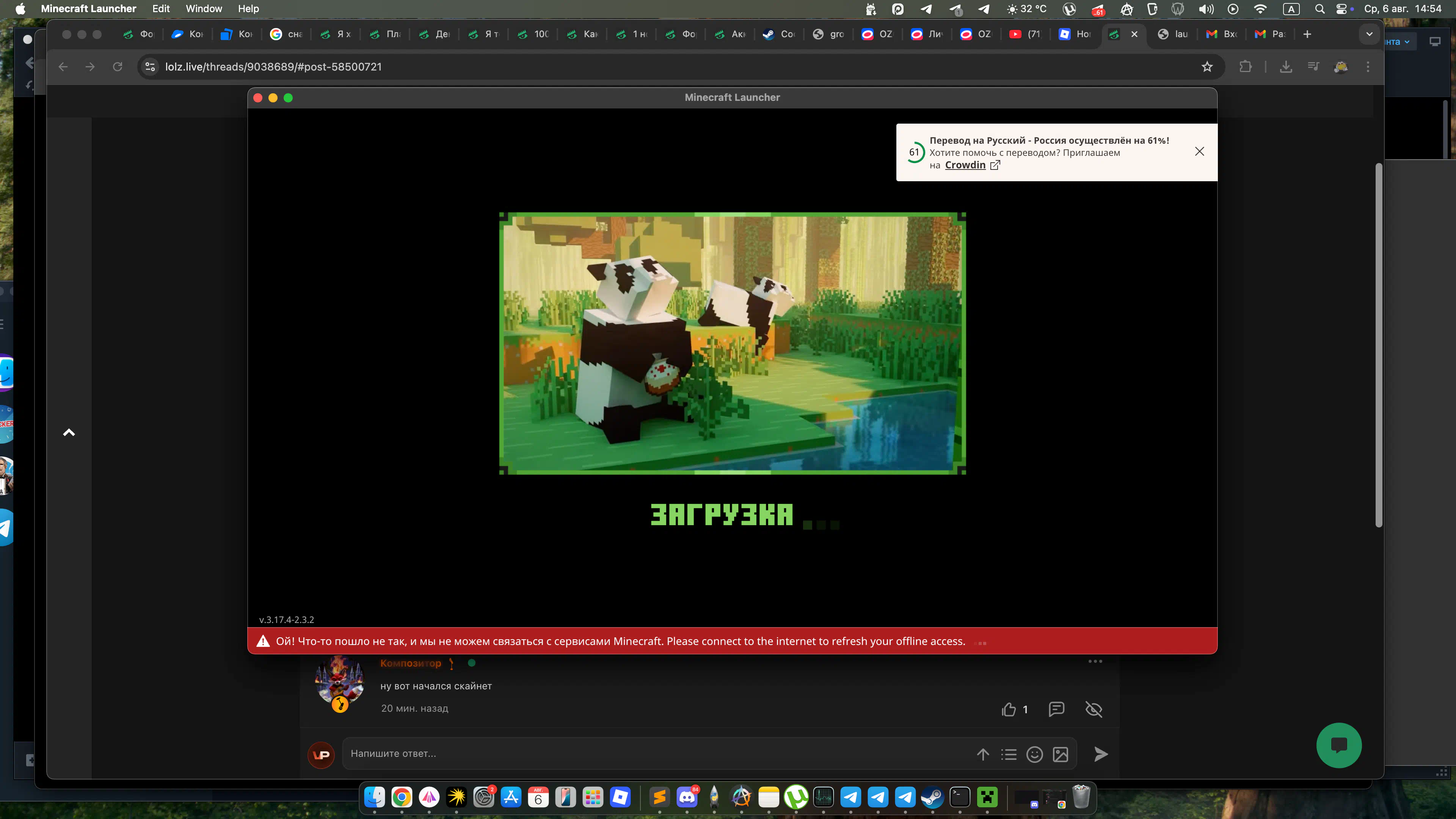Reload the lolz.live page
1456x819 pixels.
(118, 67)
